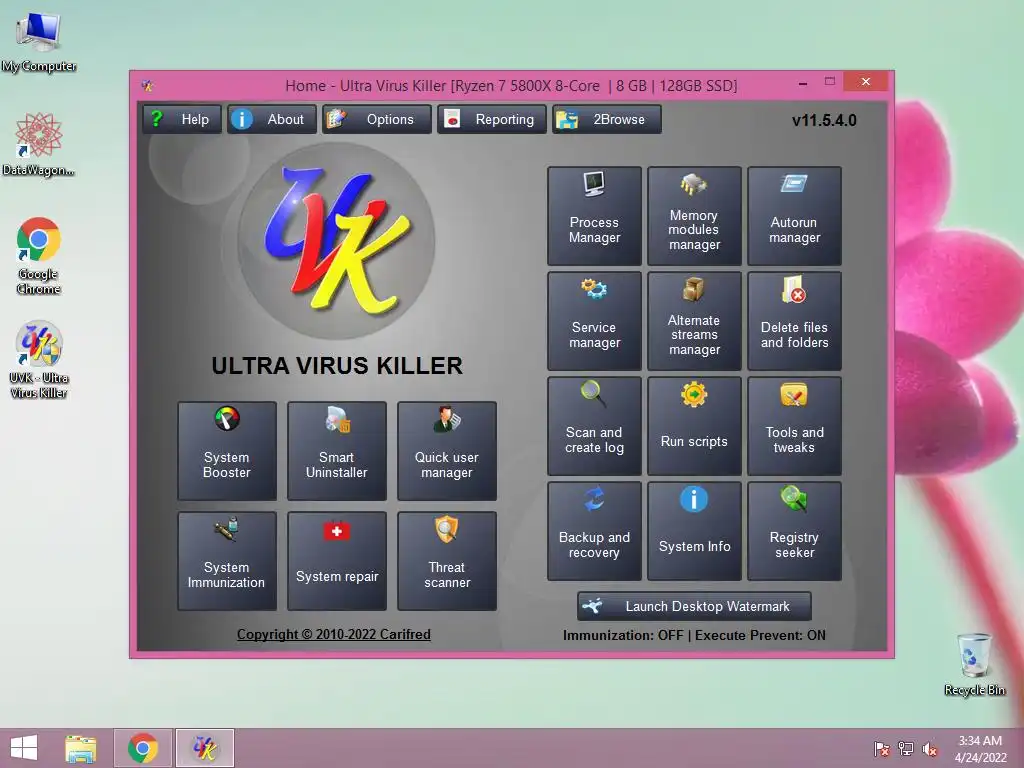Click the muted volume tray icon
Viewport: 1024px width, 768px height.
pyautogui.click(x=930, y=749)
